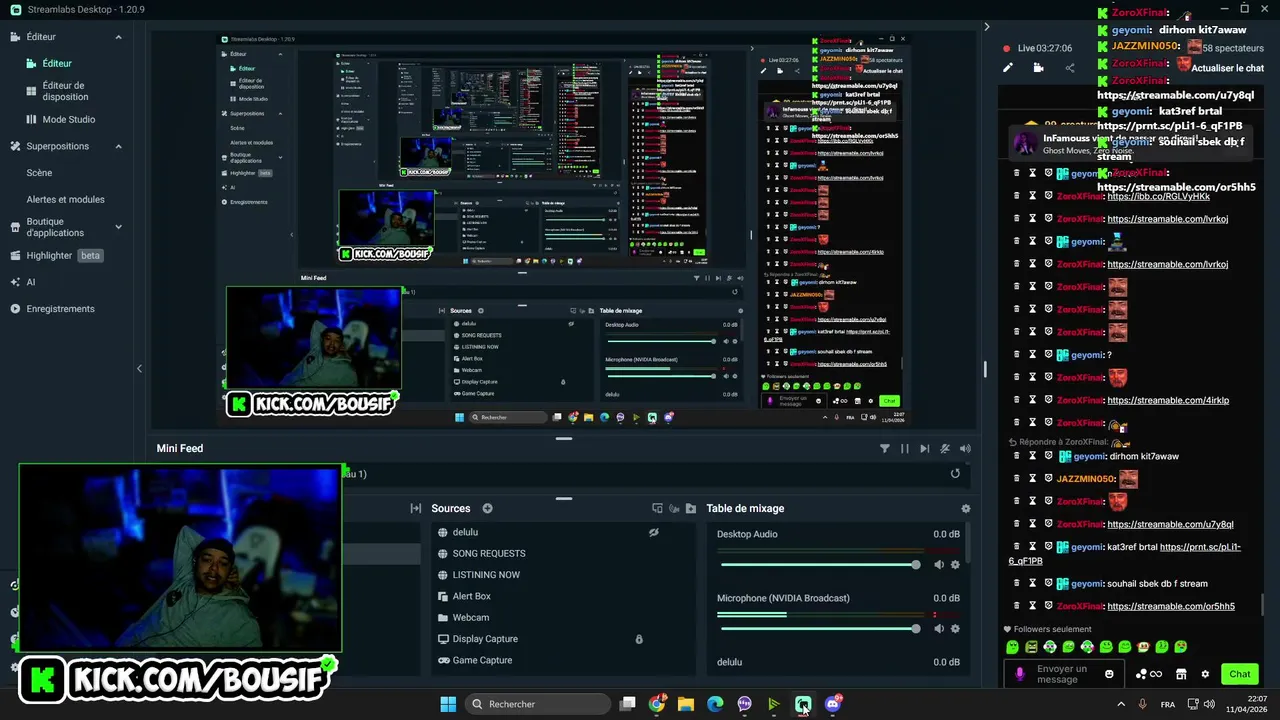Screen dimensions: 1280x720
Task: Open the streamable.com/4irklp link
Action: [x=1168, y=400]
